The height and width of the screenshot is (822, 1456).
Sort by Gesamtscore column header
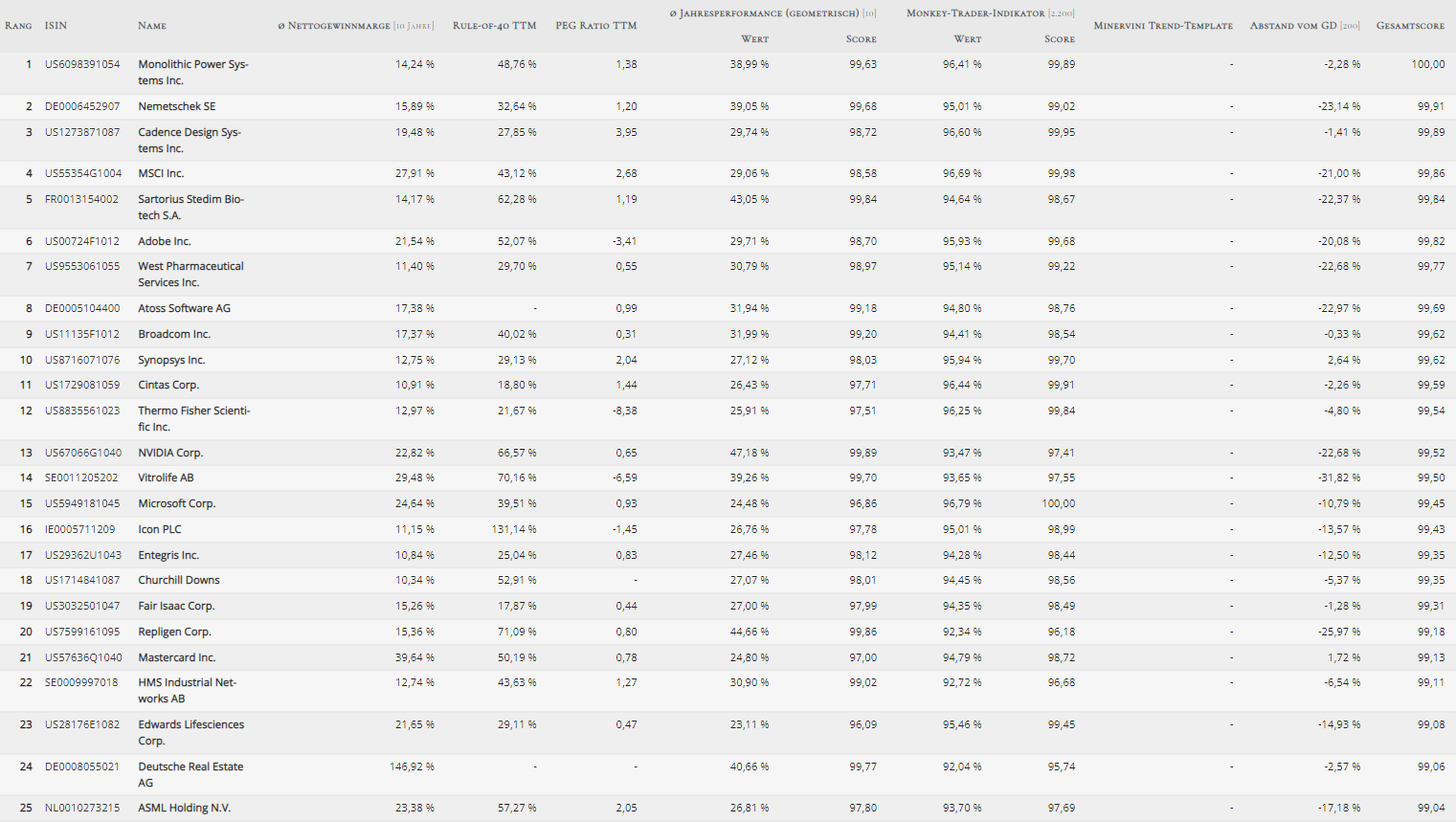1410,26
